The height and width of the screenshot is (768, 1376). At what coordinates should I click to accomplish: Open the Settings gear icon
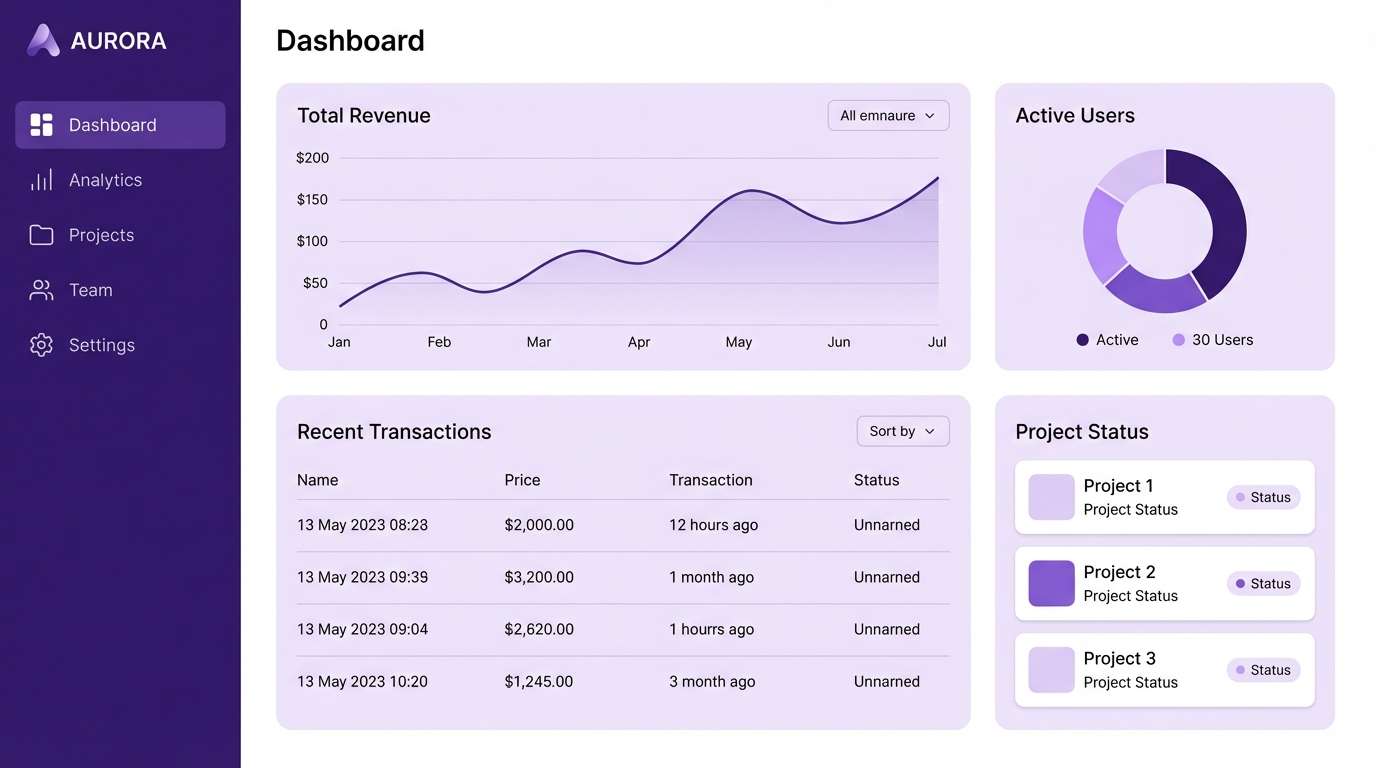pos(41,344)
